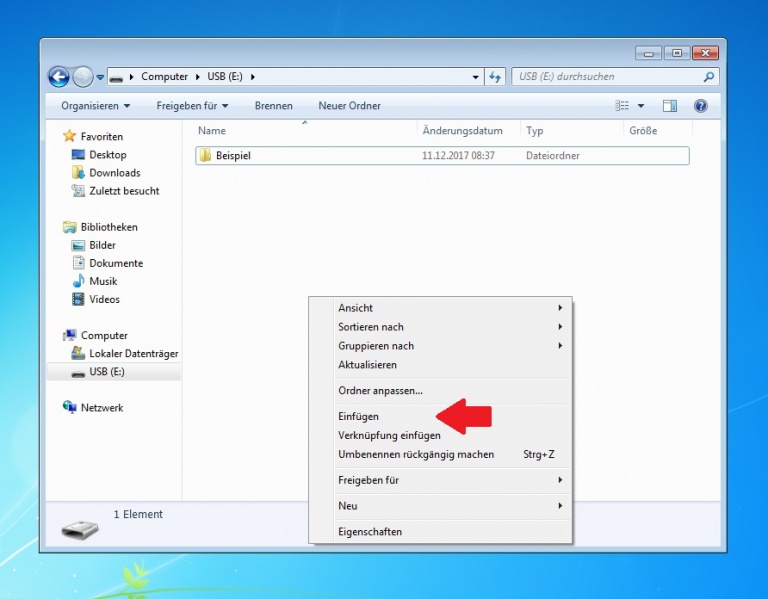The image size is (768, 599).
Task: Click the Lokaler Datenträger drive icon
Action: [78, 353]
